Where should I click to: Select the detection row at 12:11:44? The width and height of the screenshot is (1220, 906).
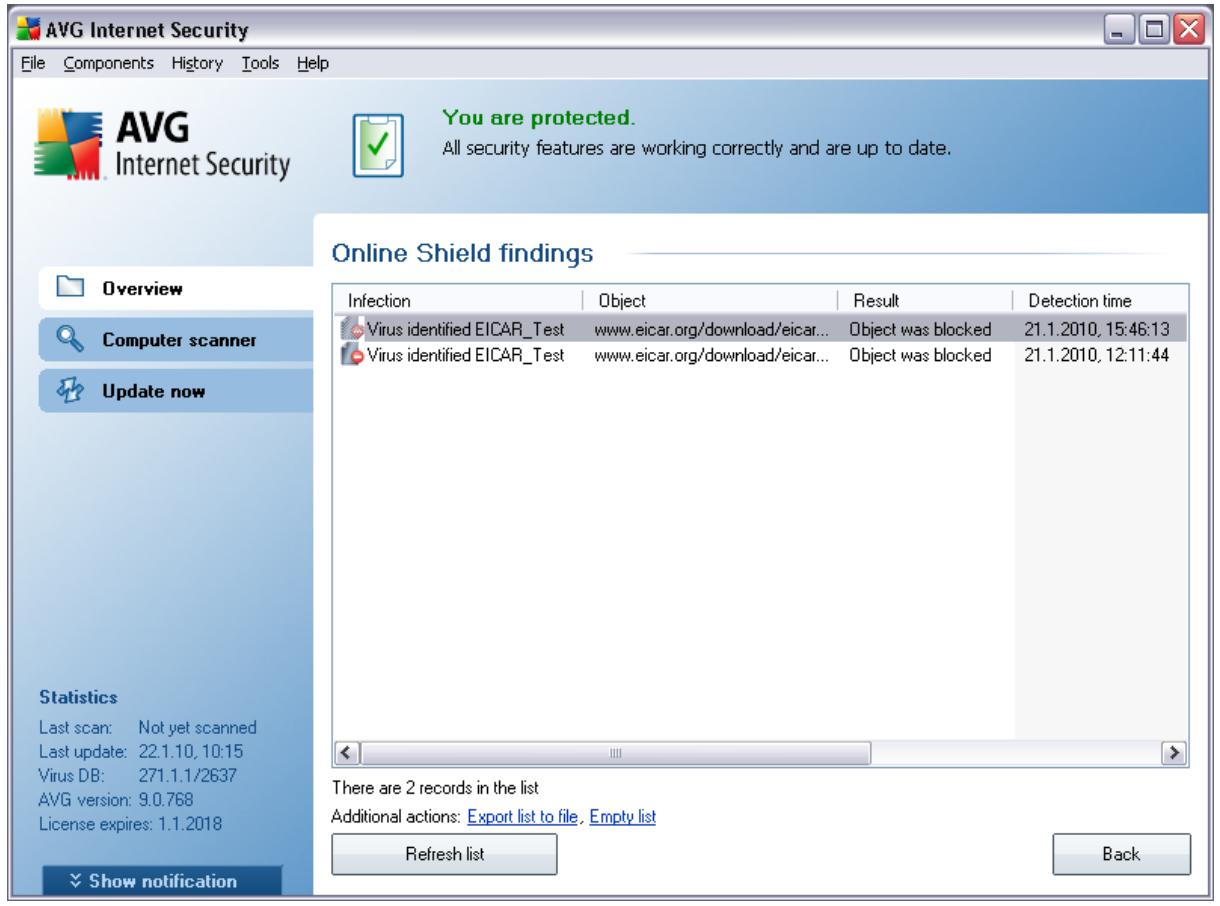click(760, 354)
